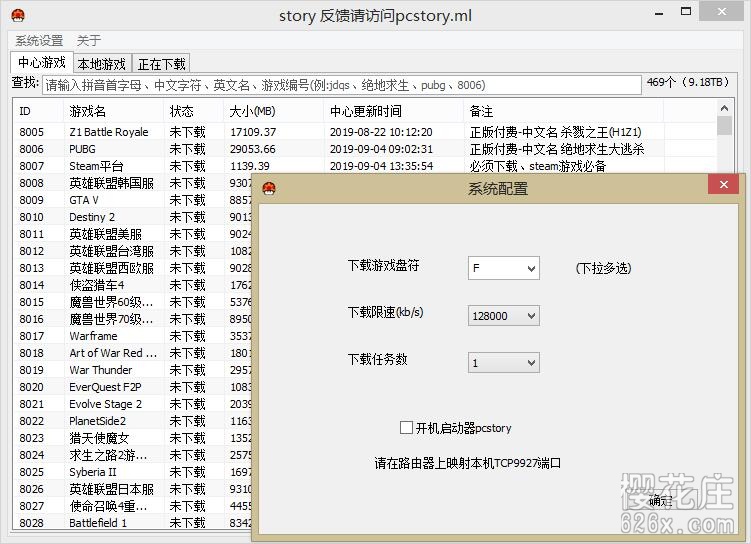The image size is (751, 544).
Task: Select the EverQuest F2P row
Action: coord(133,387)
